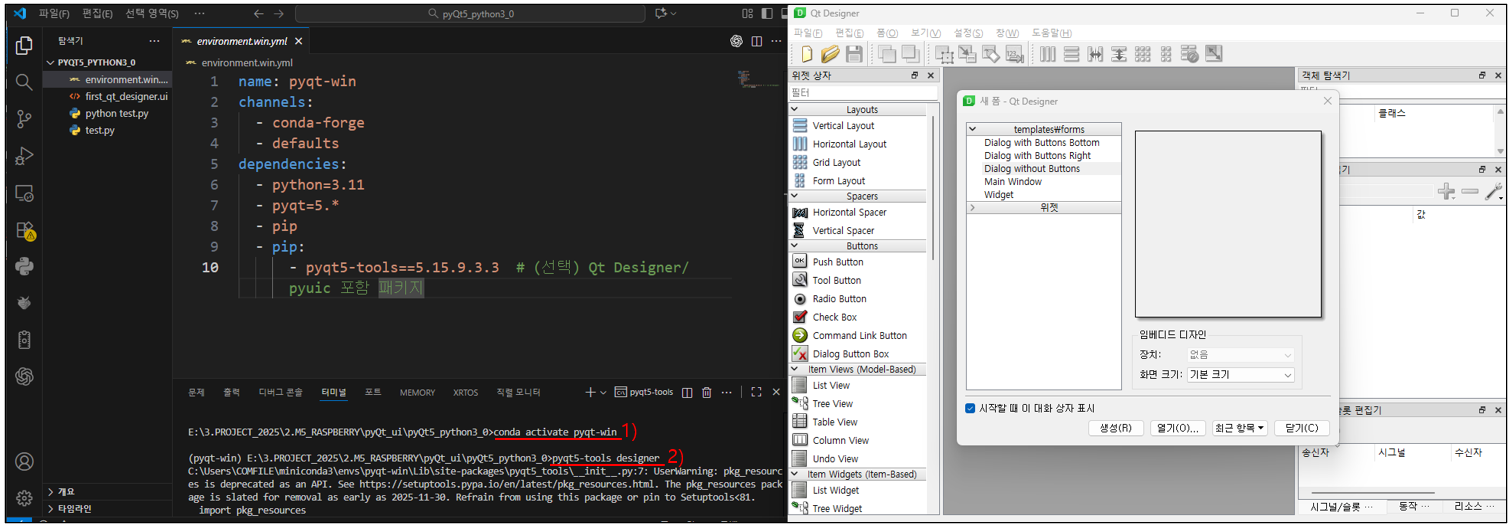The width and height of the screenshot is (1512, 528).
Task: Open VS Code Manage gear settings
Action: tap(25, 497)
